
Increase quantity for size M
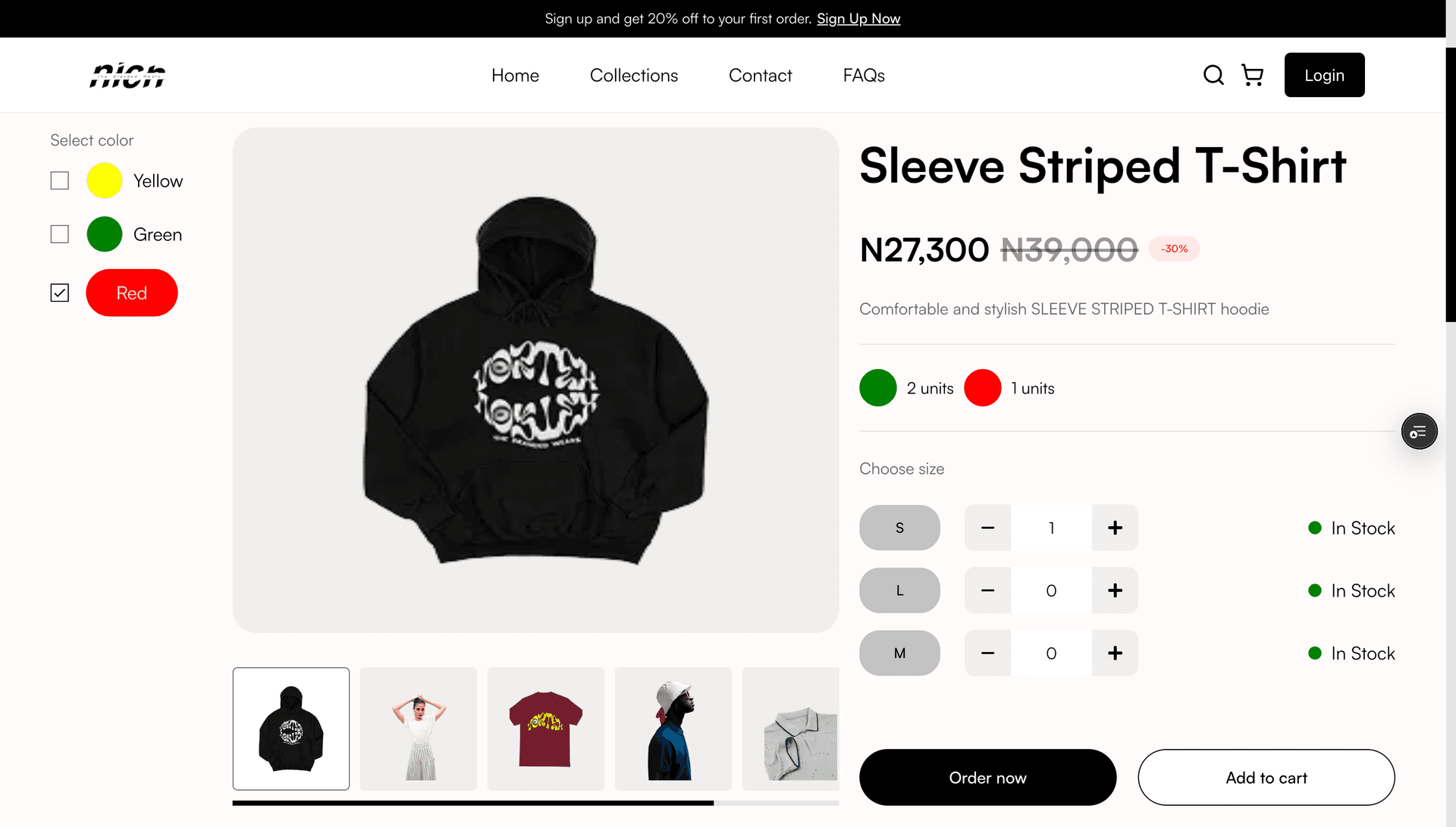tap(1115, 653)
